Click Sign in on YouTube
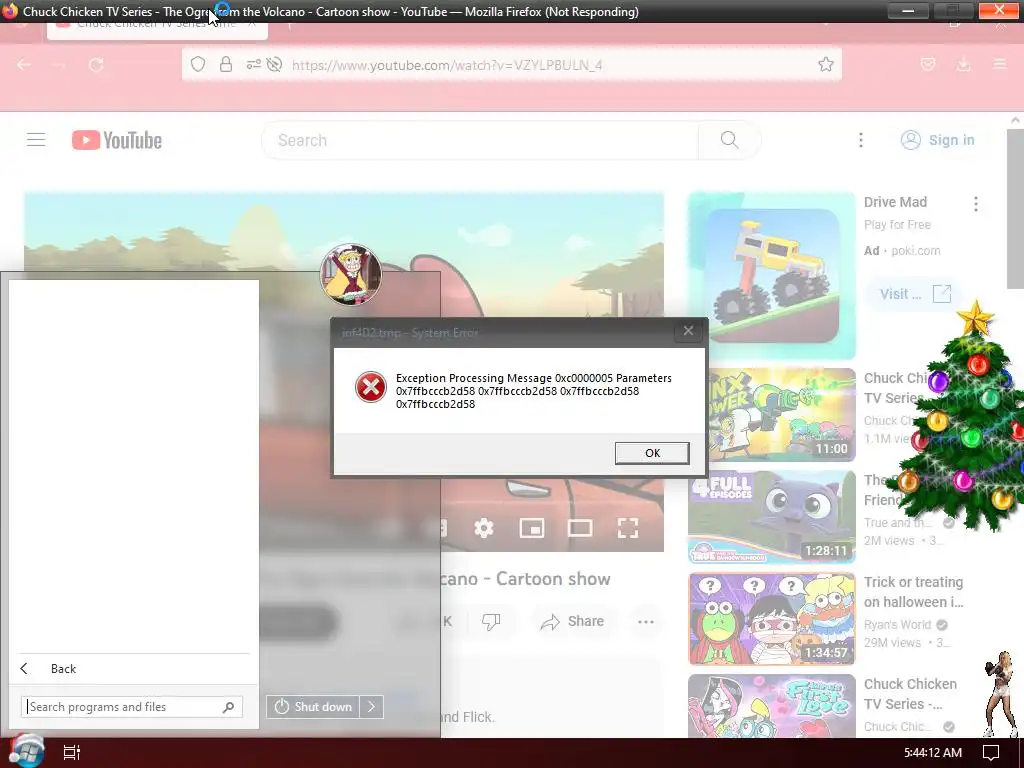 pos(938,140)
